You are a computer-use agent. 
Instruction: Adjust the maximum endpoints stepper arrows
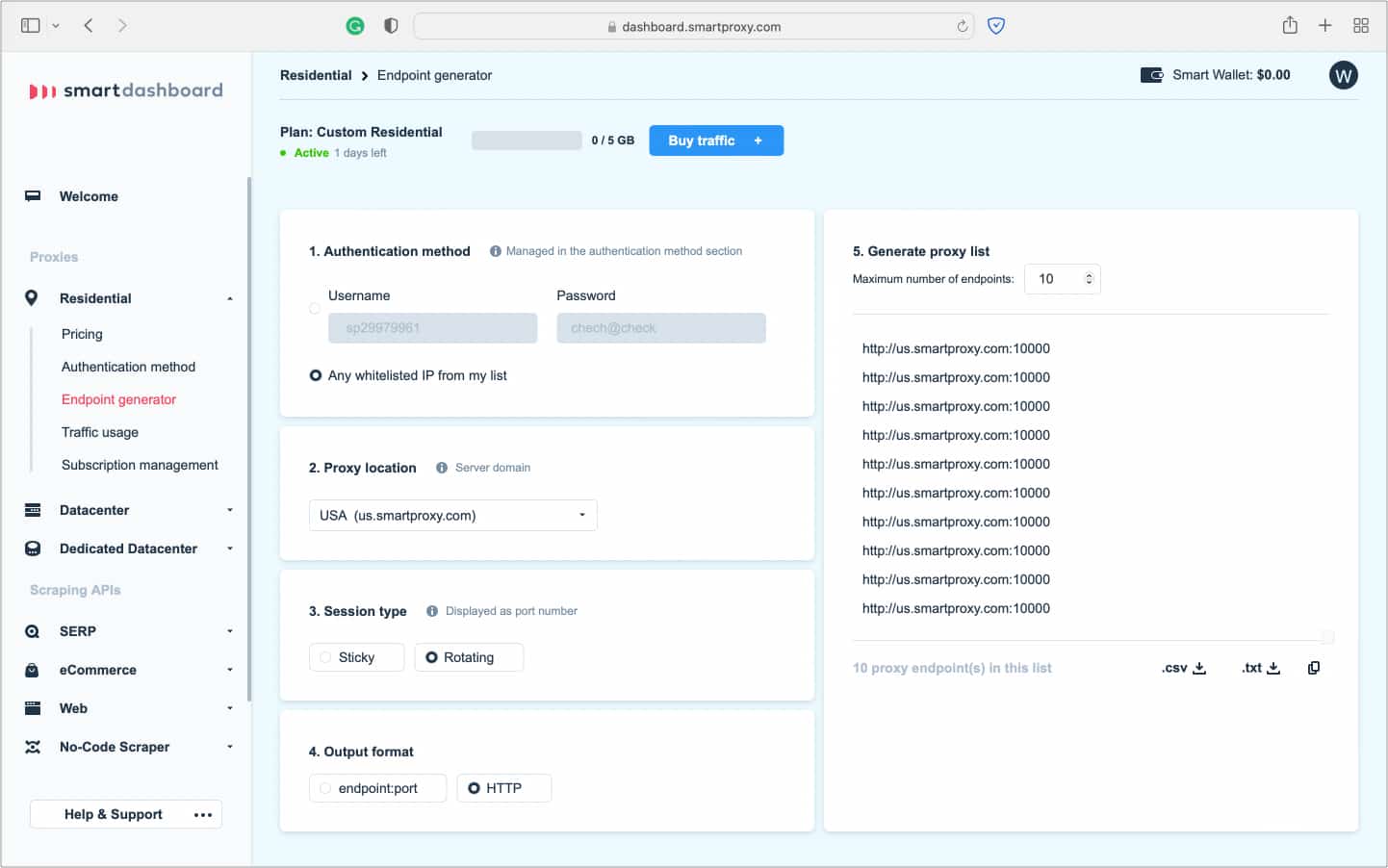click(x=1089, y=279)
